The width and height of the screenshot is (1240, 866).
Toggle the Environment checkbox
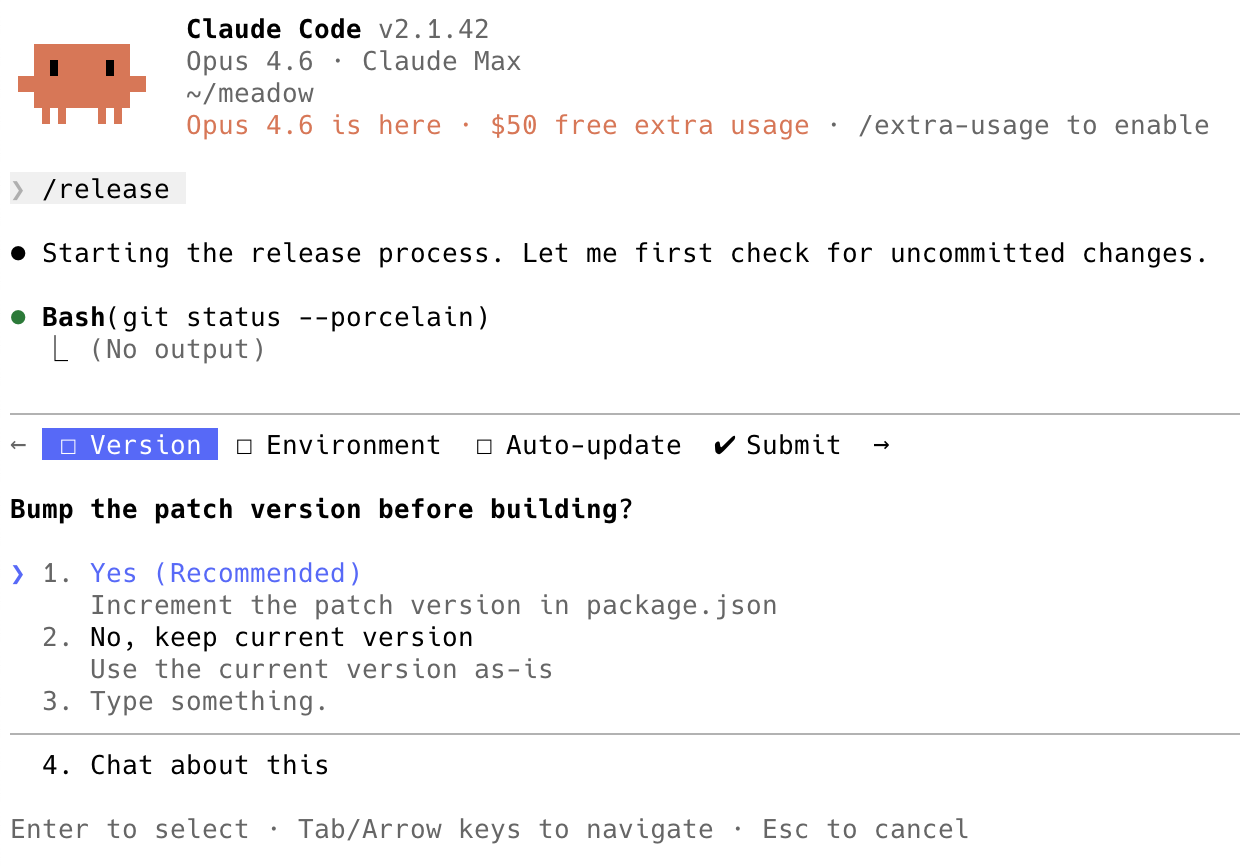pyautogui.click(x=244, y=446)
